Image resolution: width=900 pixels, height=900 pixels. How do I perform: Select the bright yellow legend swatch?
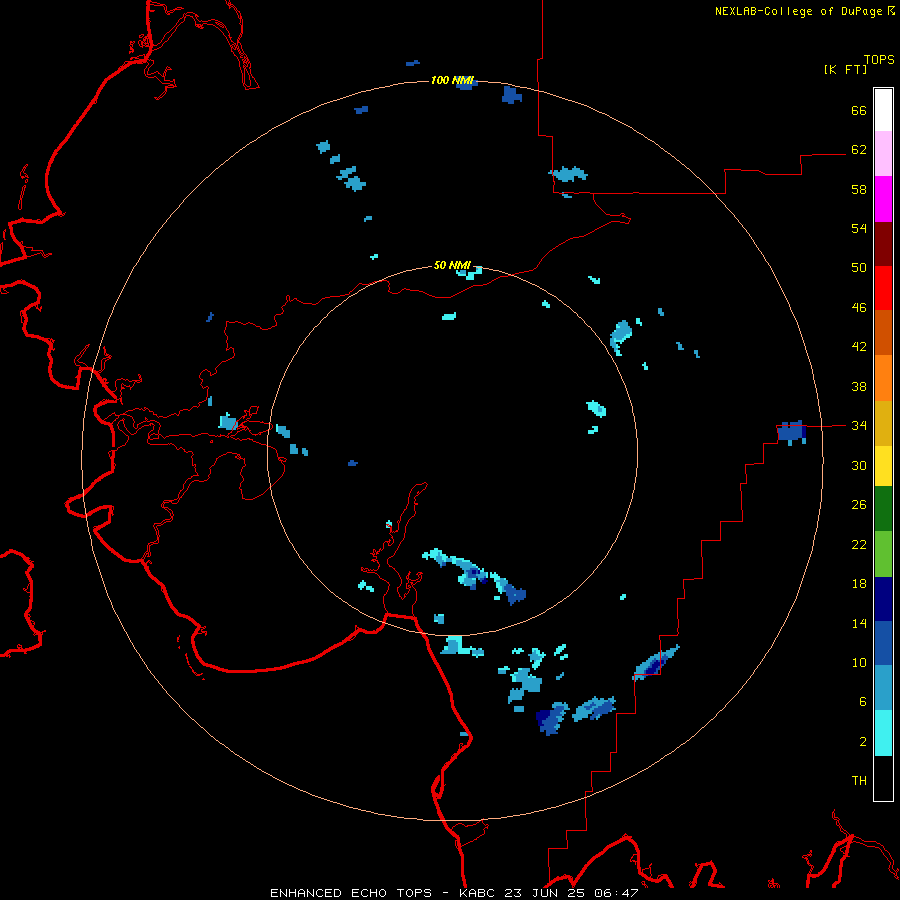click(x=883, y=466)
